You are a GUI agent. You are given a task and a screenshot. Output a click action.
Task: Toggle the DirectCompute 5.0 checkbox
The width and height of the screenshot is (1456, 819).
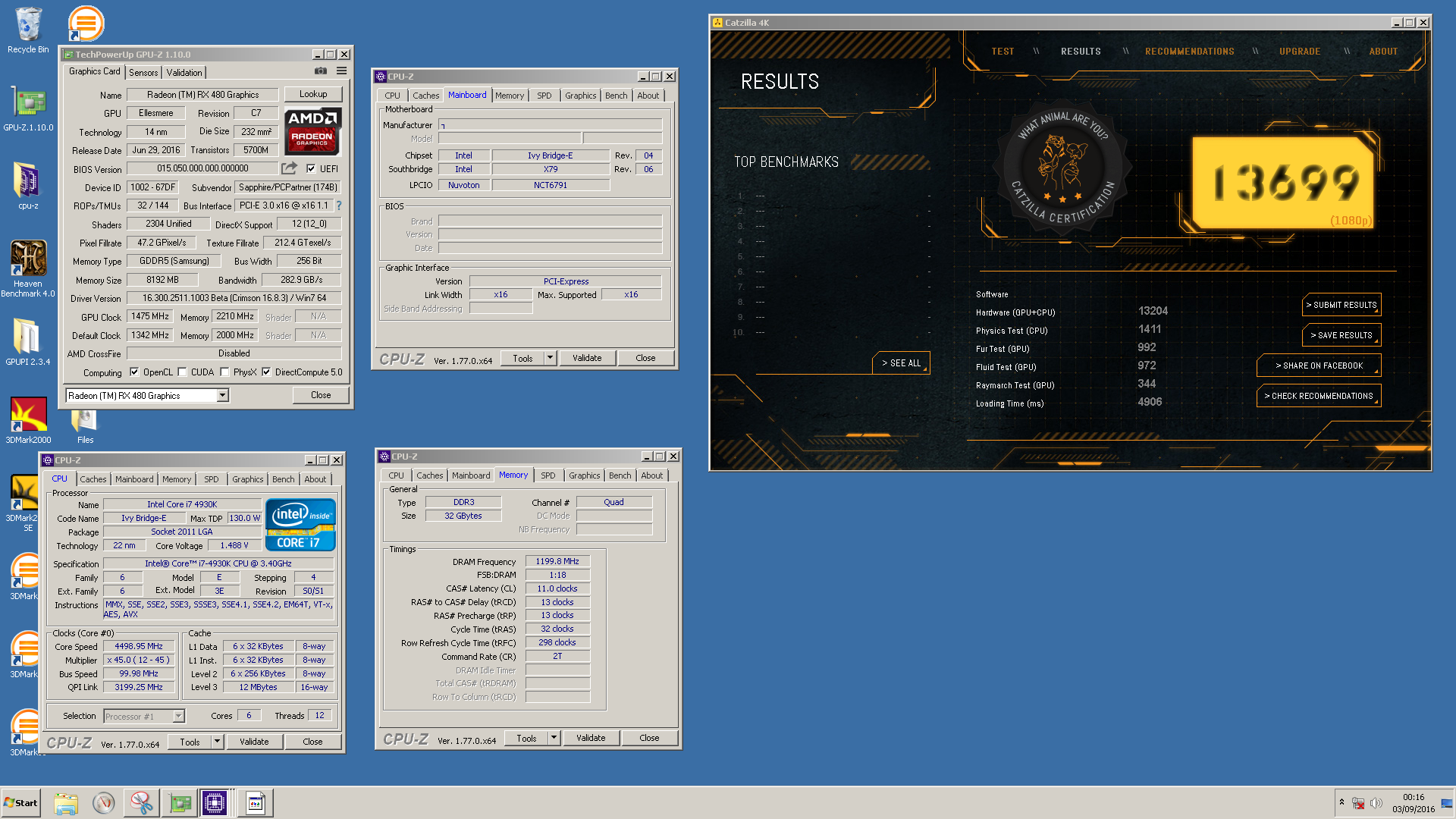tap(266, 372)
